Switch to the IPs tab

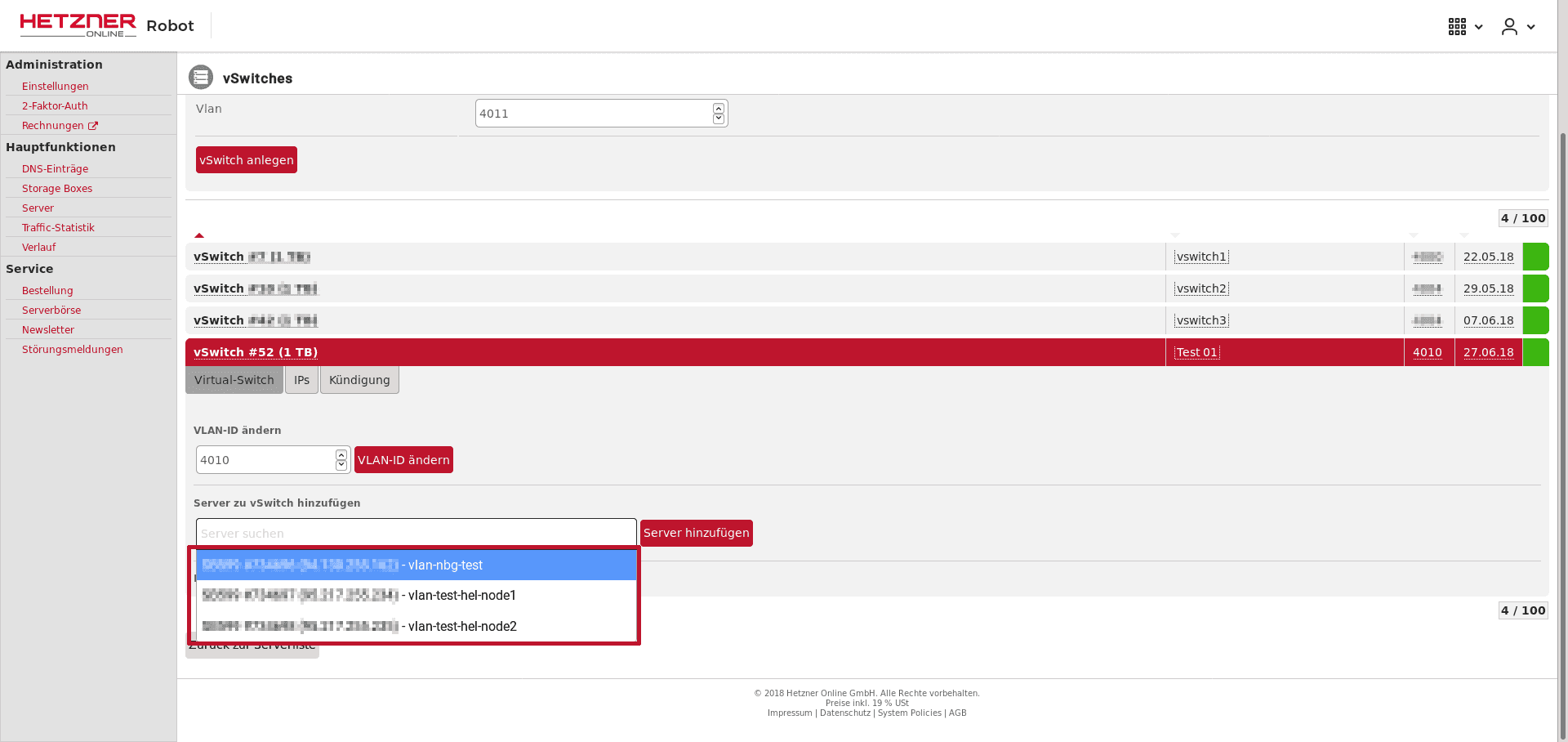click(x=301, y=380)
